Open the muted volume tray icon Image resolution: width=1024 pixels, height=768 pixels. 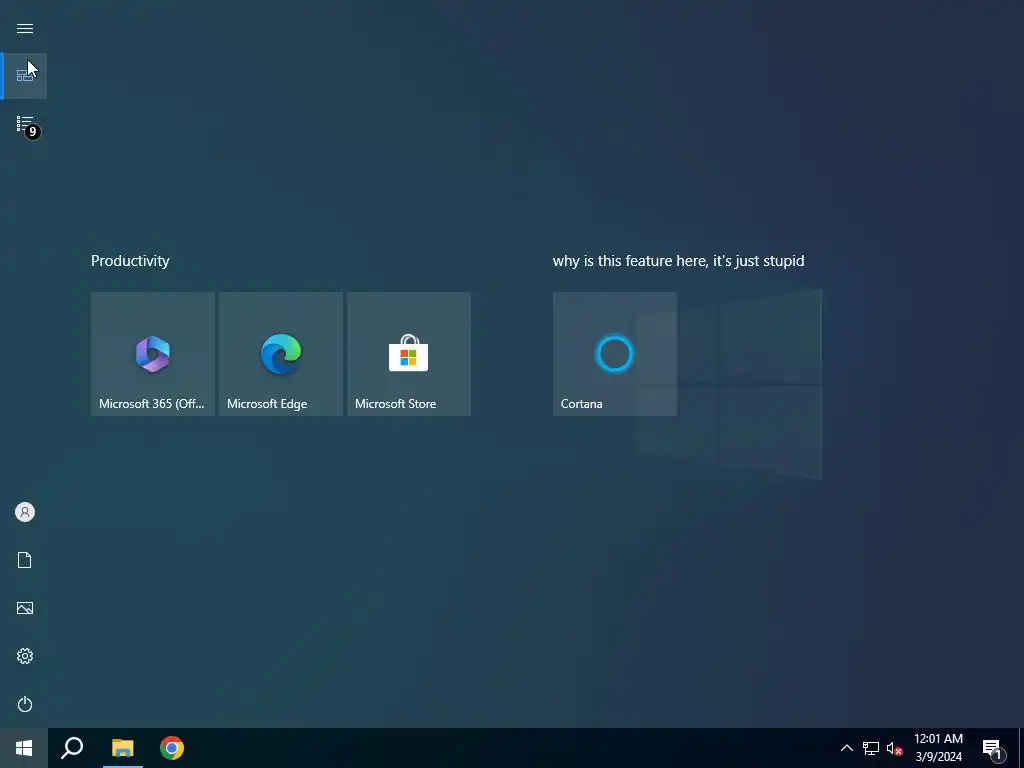coord(894,748)
